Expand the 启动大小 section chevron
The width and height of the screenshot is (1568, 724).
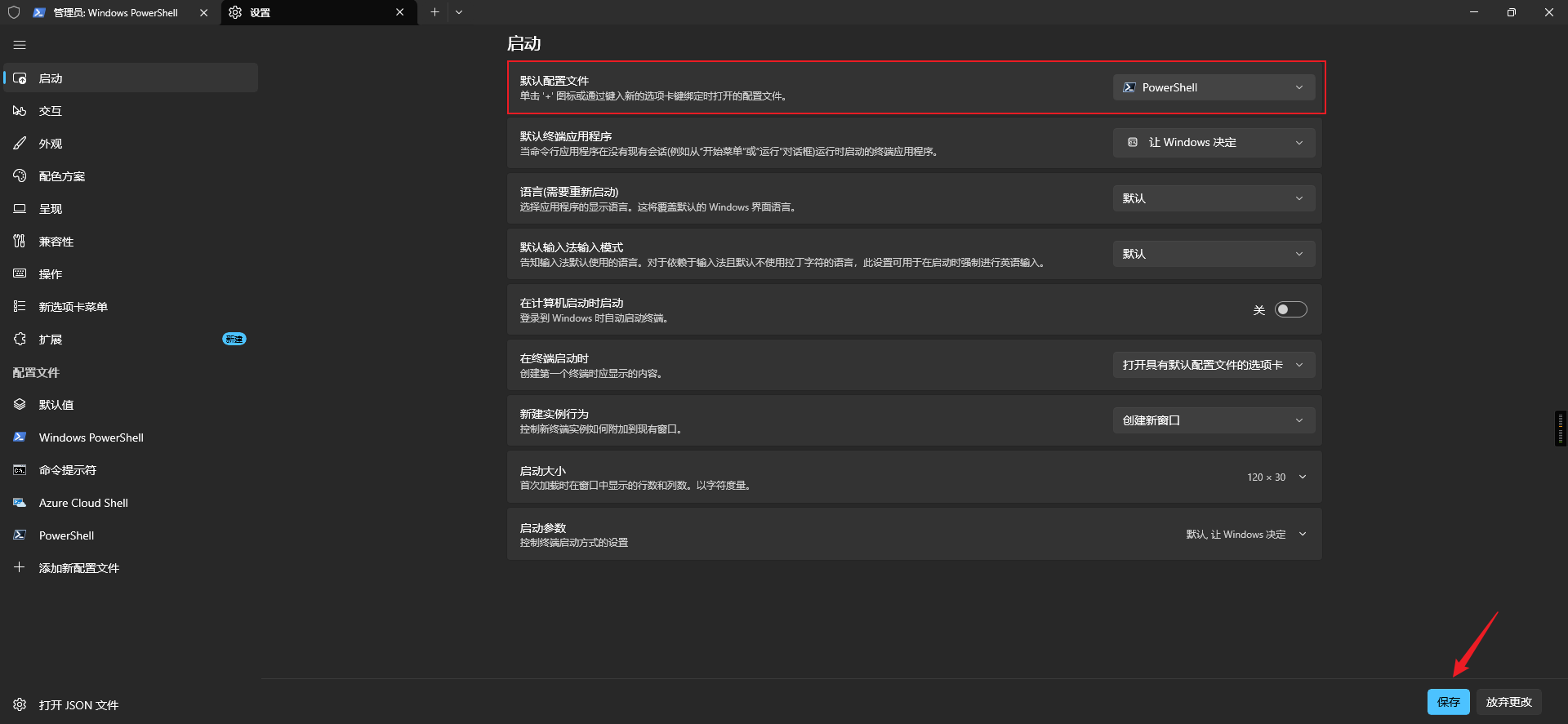[x=1303, y=477]
